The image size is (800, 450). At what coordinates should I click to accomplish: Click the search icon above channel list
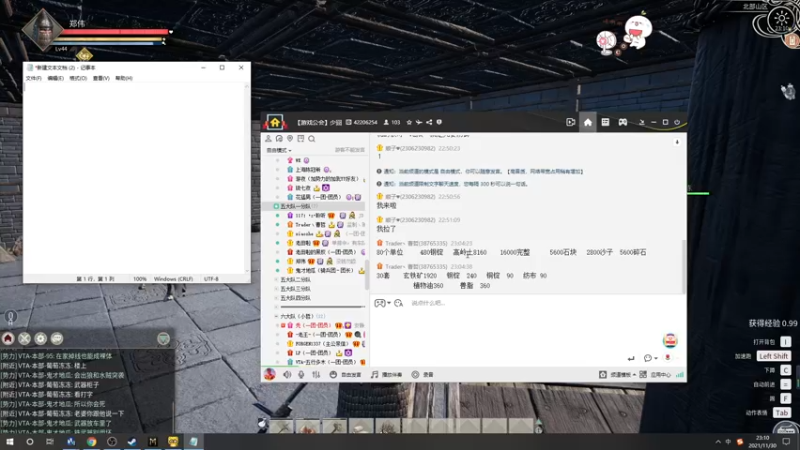(x=312, y=139)
